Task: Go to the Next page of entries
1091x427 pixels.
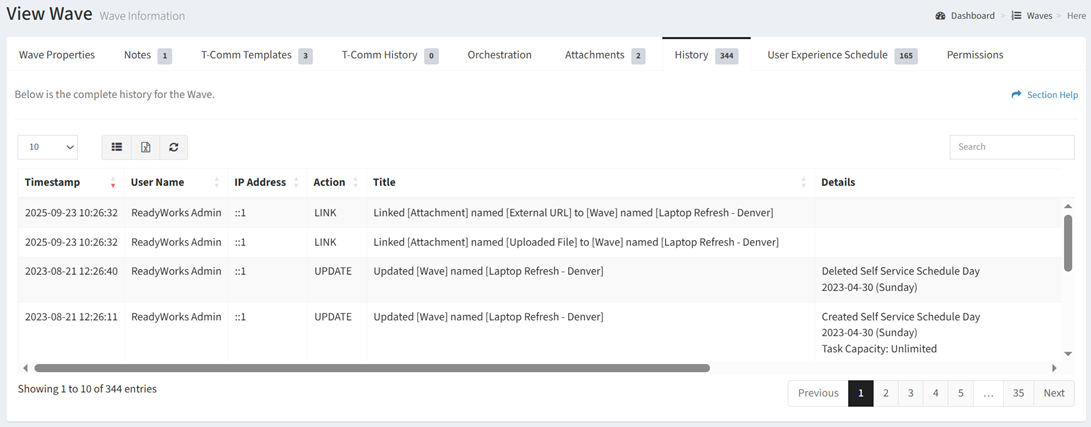Action: [x=1054, y=393]
